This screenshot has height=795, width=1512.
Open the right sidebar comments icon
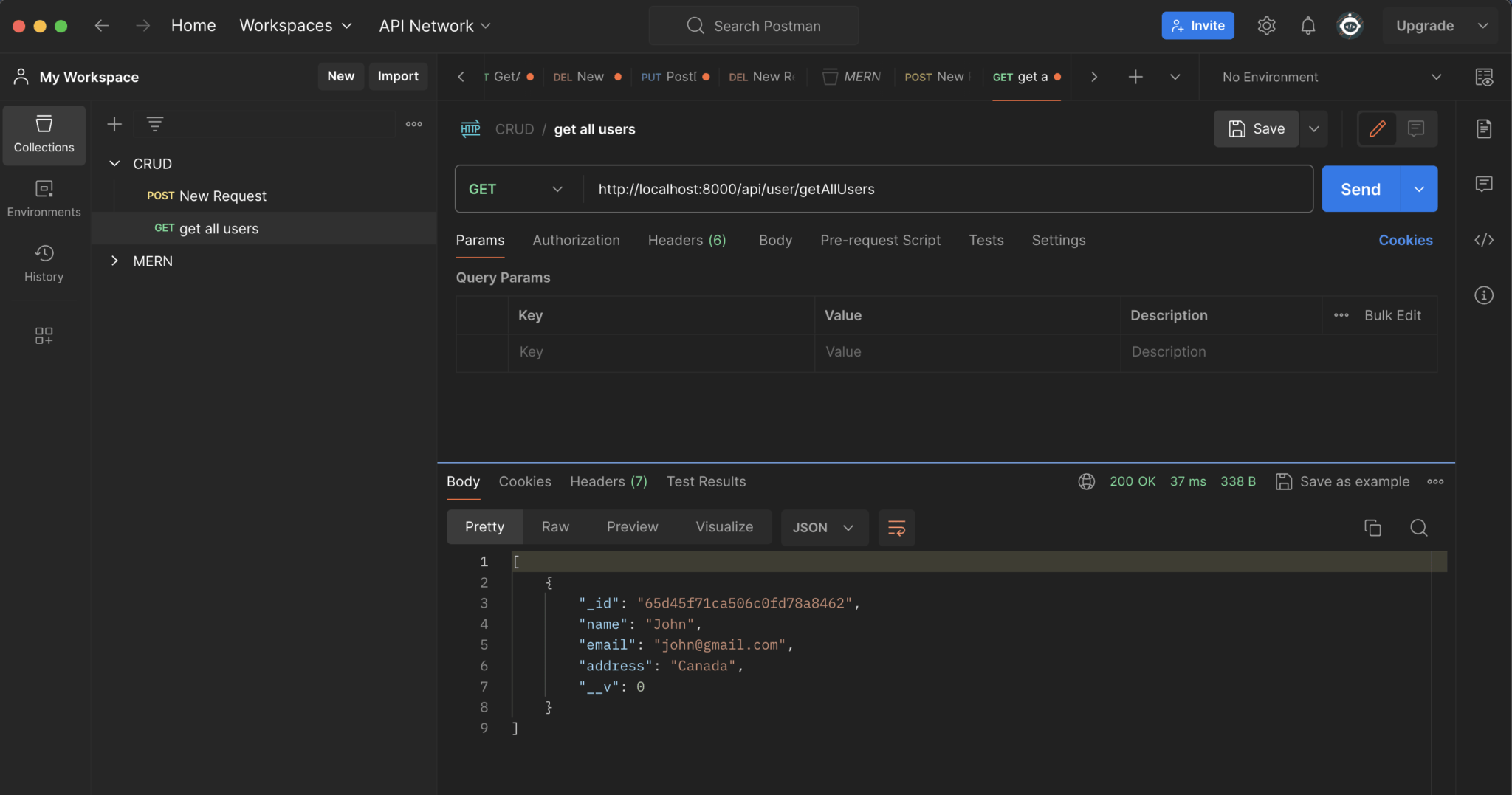click(1484, 184)
